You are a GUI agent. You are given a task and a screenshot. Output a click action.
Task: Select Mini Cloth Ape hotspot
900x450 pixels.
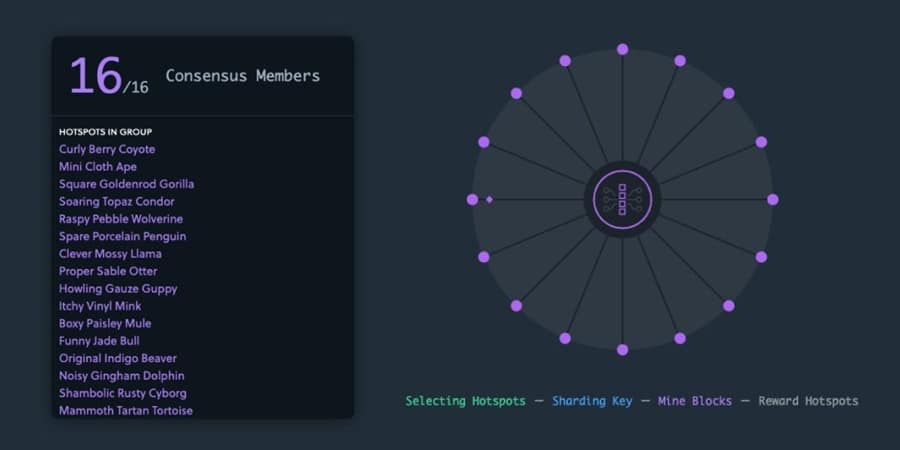[98, 167]
